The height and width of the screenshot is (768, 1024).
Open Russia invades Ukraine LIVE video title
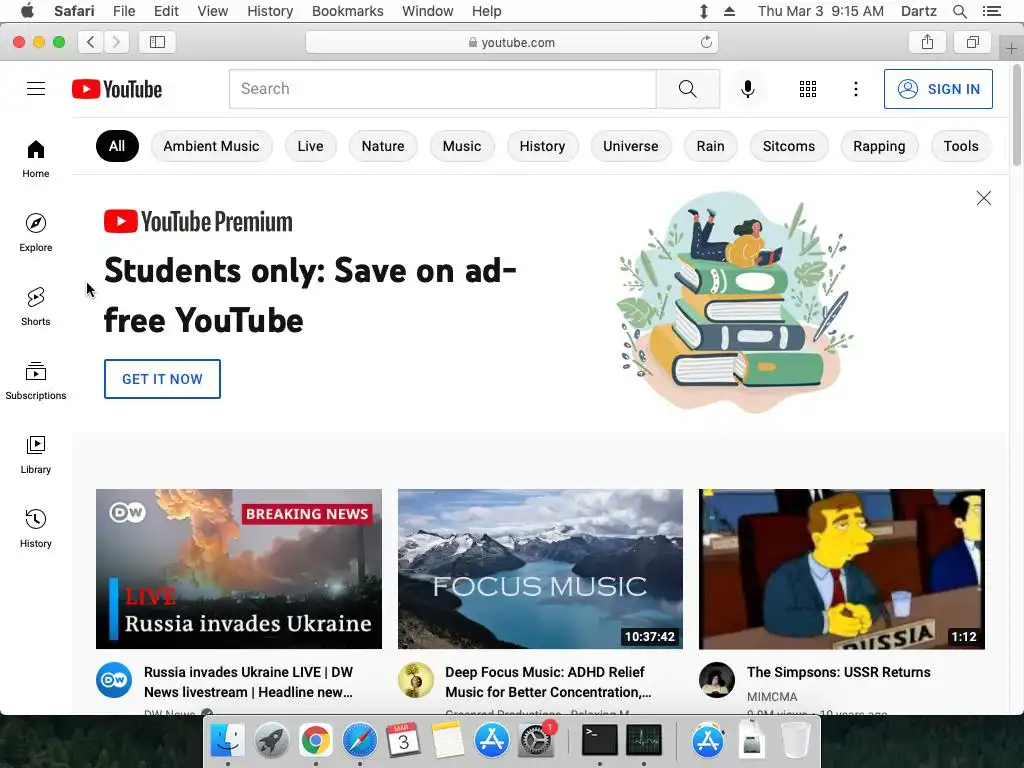click(x=248, y=682)
